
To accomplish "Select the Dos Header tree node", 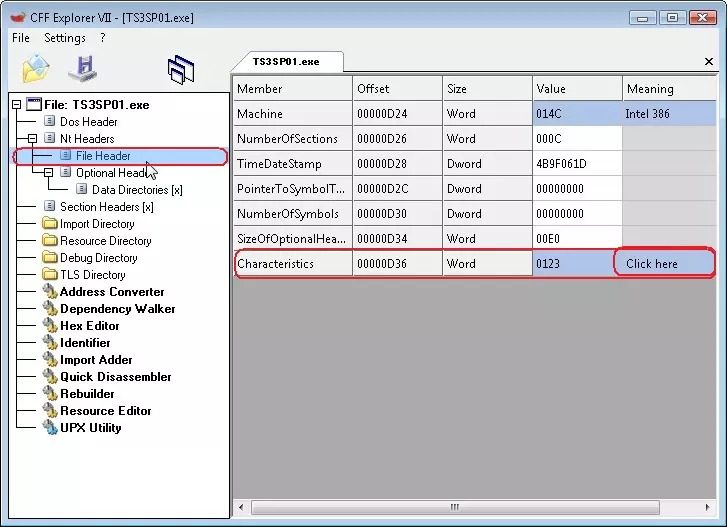I will click(x=88, y=122).
